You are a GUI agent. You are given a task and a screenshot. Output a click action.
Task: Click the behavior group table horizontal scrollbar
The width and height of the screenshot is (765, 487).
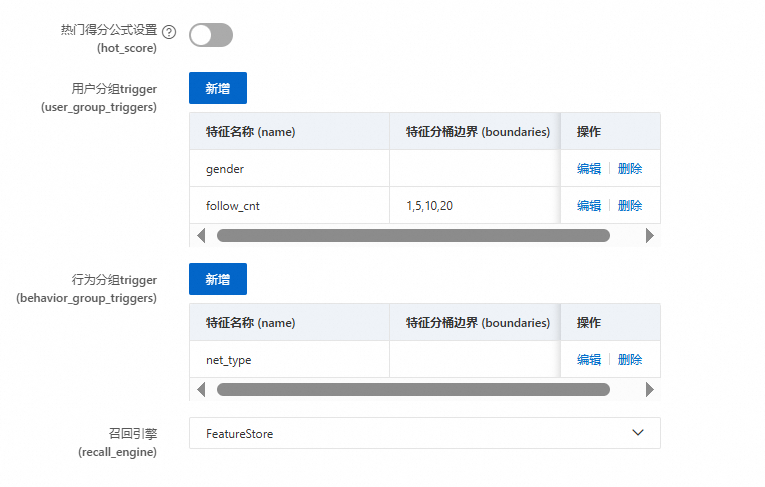[413, 389]
